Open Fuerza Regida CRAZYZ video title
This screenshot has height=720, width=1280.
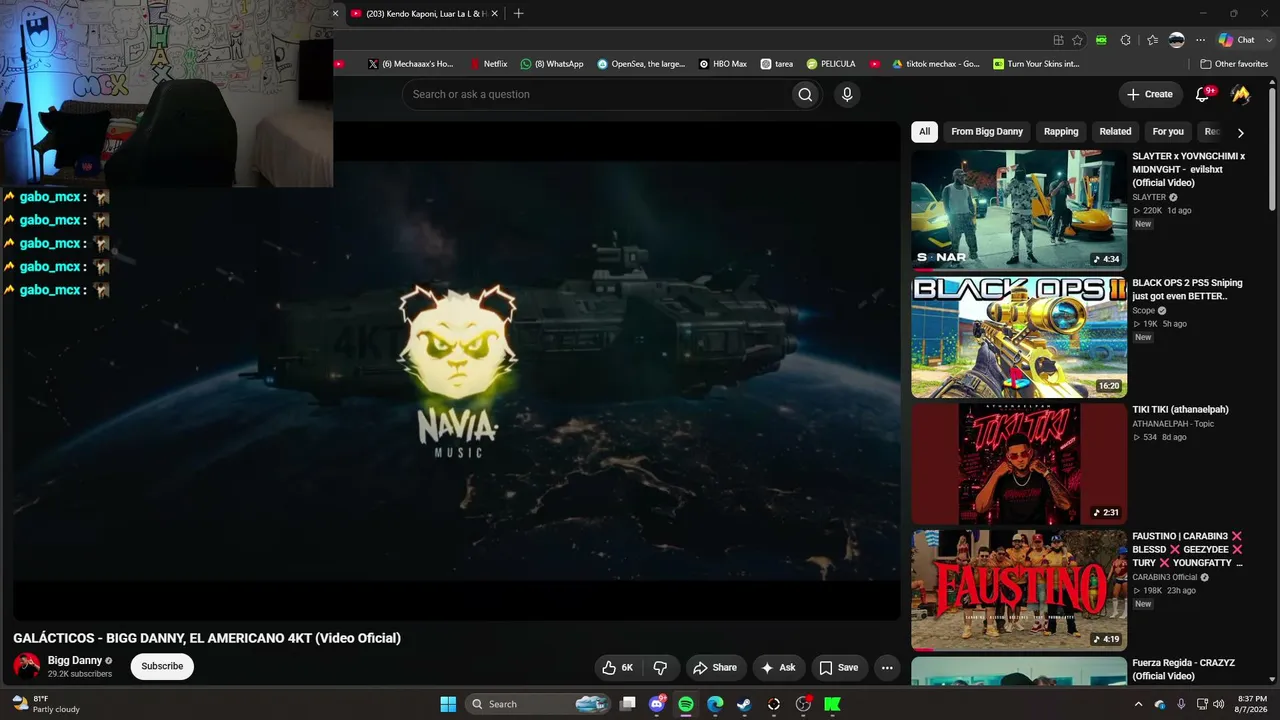[x=1183, y=669]
